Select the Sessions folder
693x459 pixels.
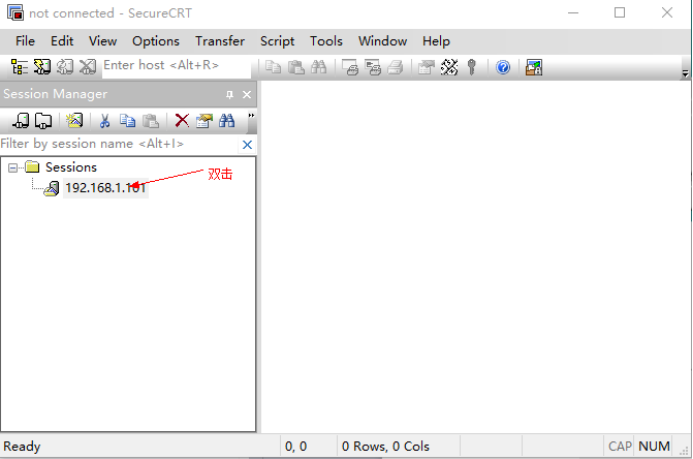tap(71, 167)
